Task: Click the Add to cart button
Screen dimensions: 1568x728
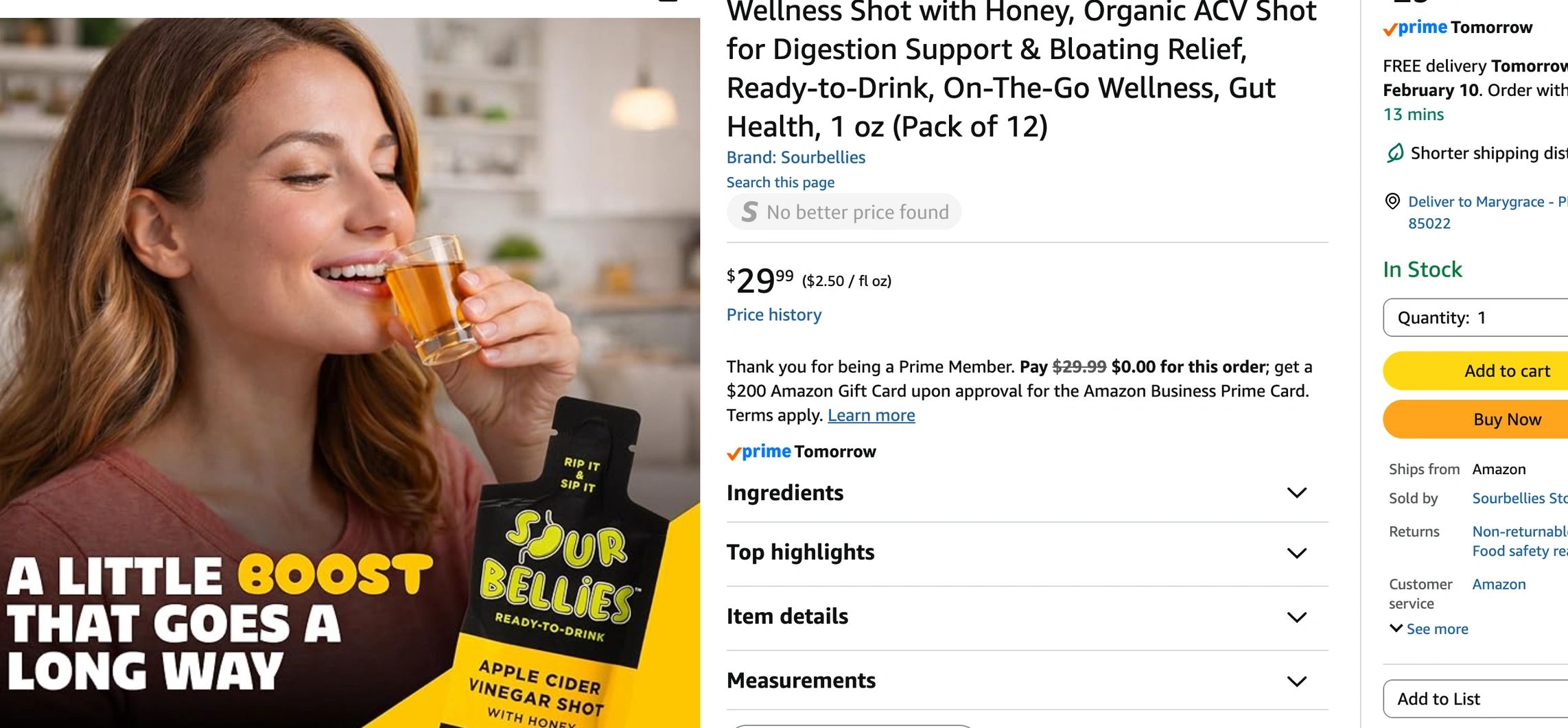Action: point(1475,371)
